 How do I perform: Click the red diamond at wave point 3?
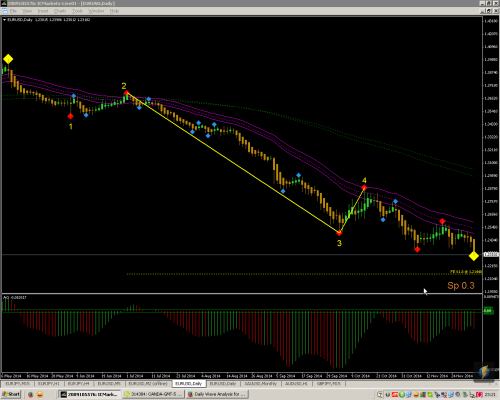click(339, 233)
